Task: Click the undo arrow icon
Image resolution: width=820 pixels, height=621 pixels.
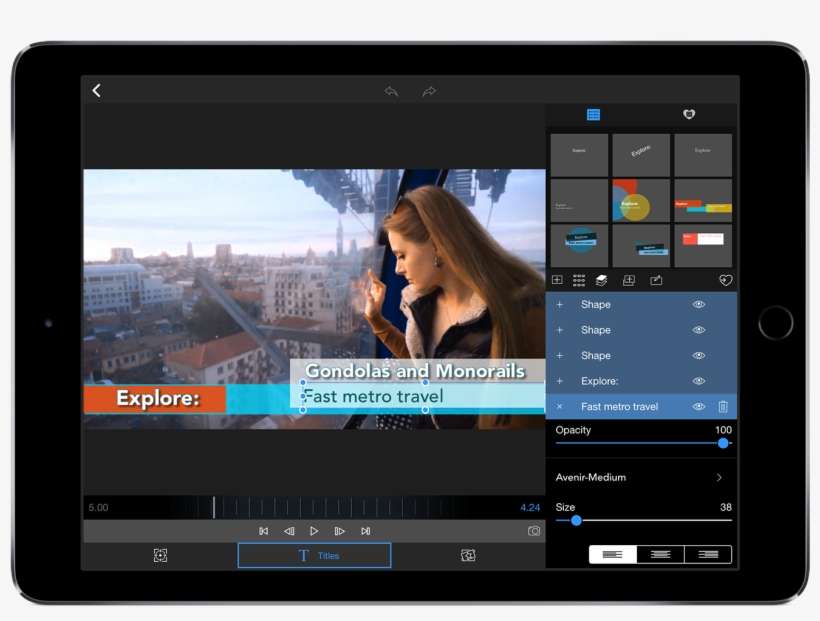Action: [391, 91]
